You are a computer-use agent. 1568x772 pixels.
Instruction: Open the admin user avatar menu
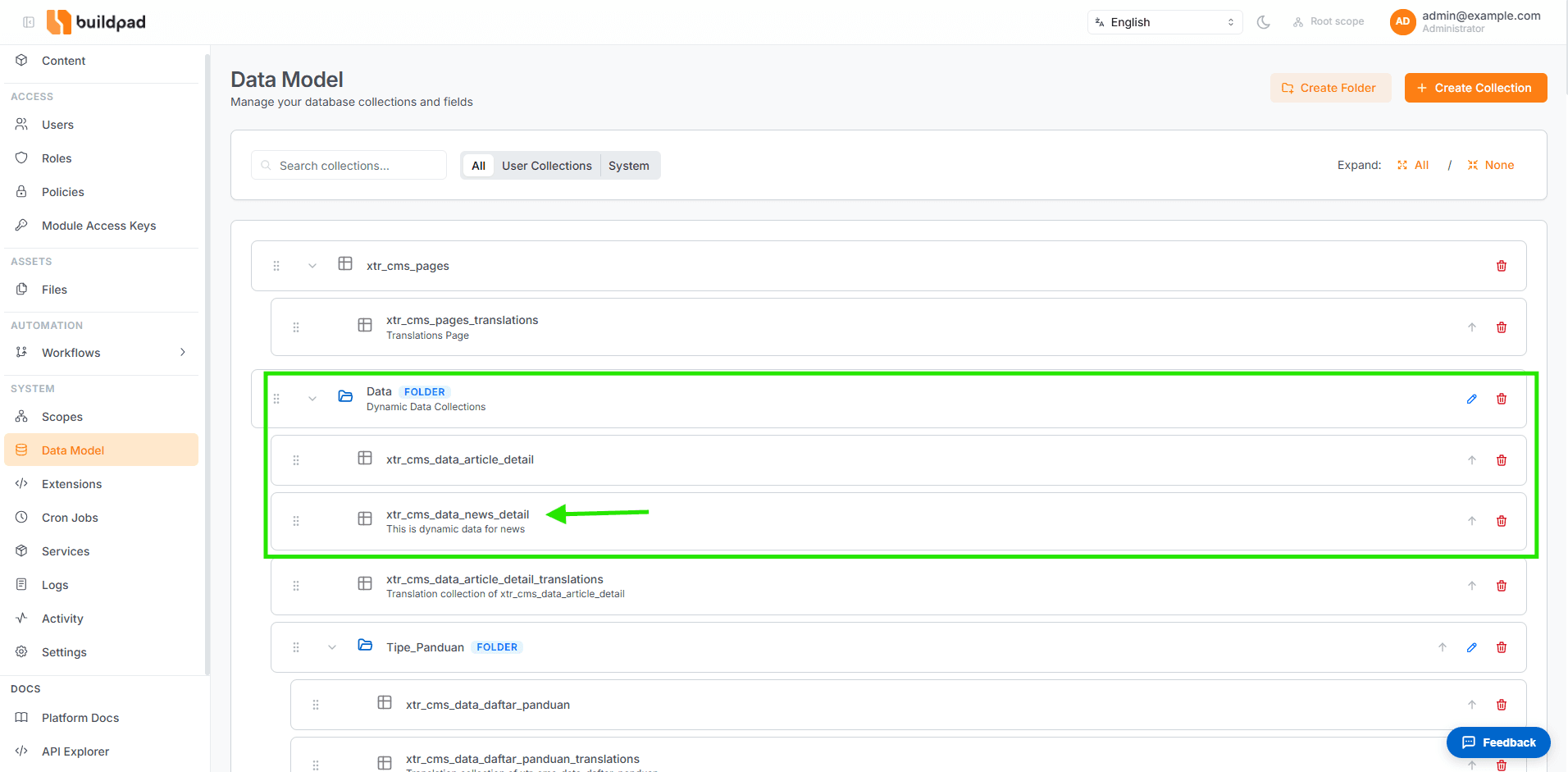[1402, 22]
